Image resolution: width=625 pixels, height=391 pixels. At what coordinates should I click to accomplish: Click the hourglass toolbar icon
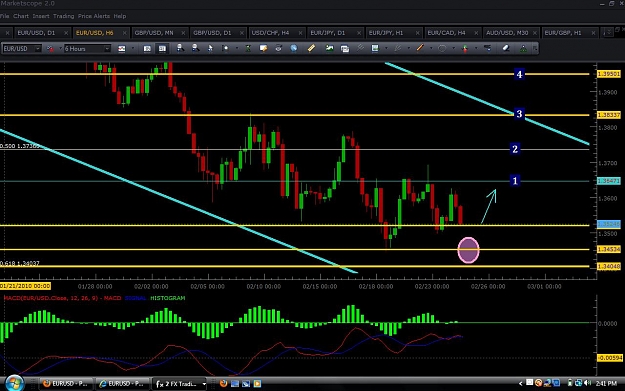248,48
